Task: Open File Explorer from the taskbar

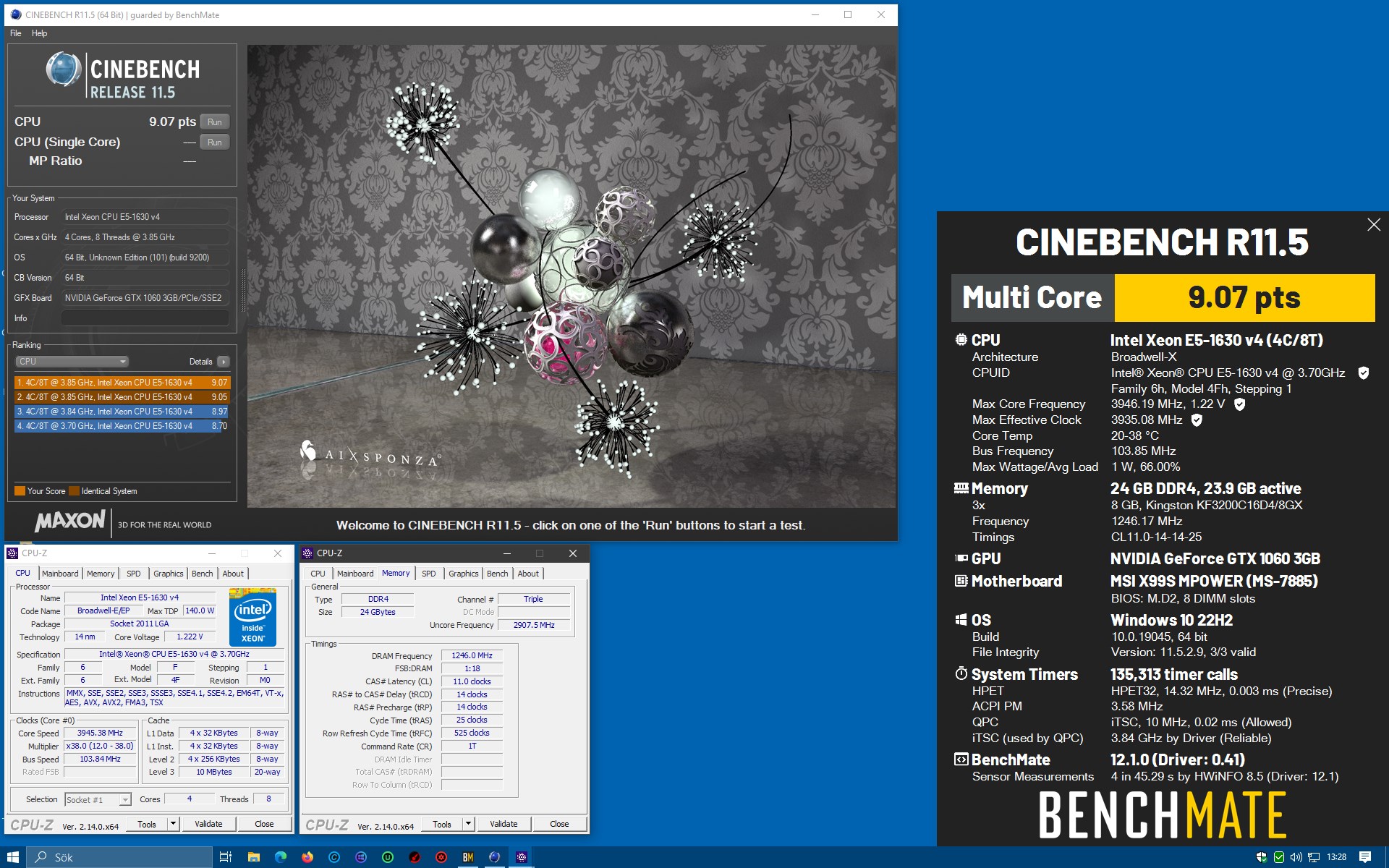Action: 253,857
